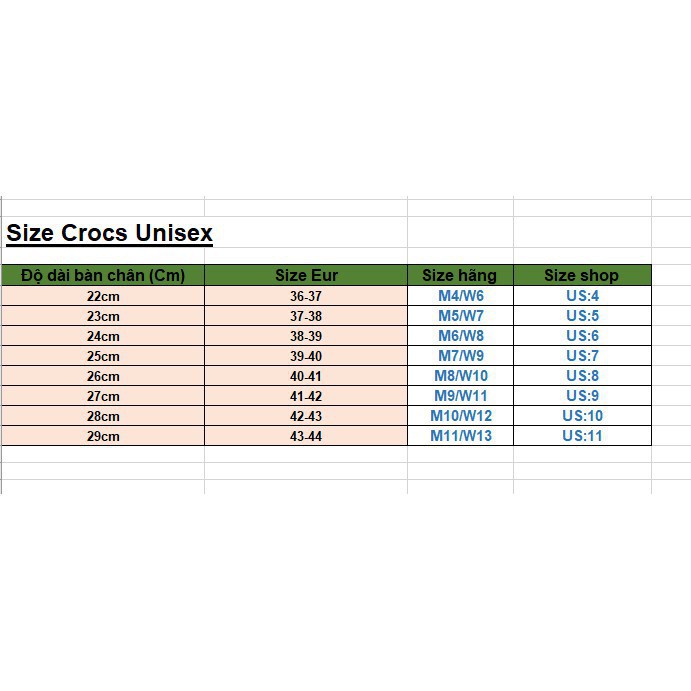
Task: Select the US:4 shop size cell
Action: click(x=582, y=296)
